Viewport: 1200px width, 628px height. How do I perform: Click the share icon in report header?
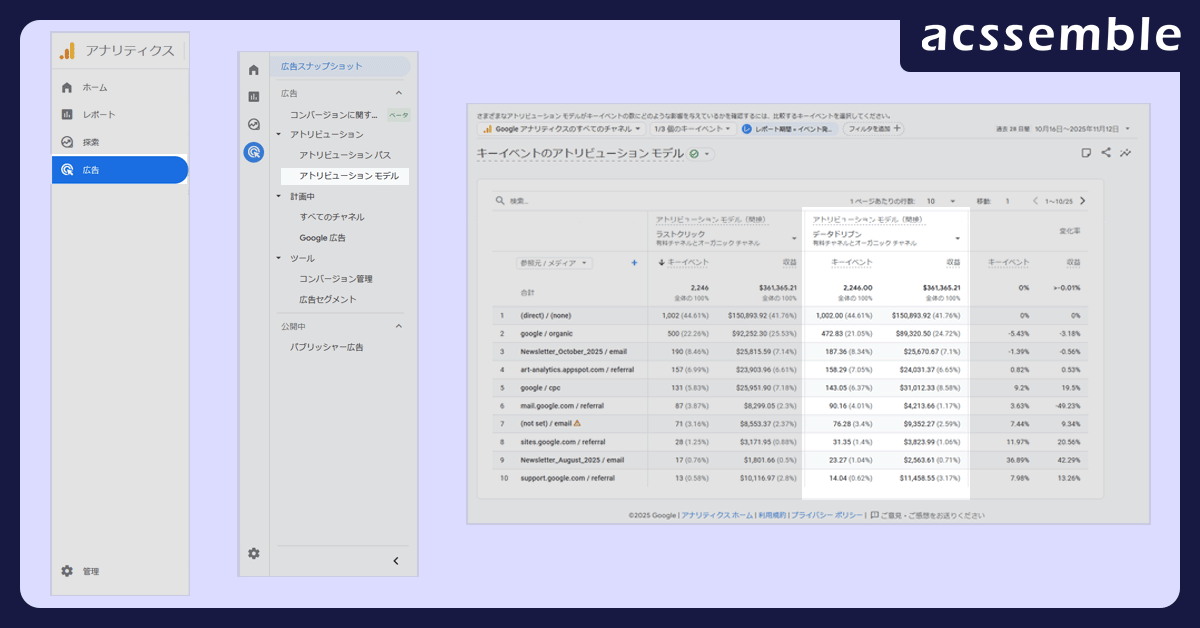coord(1106,153)
